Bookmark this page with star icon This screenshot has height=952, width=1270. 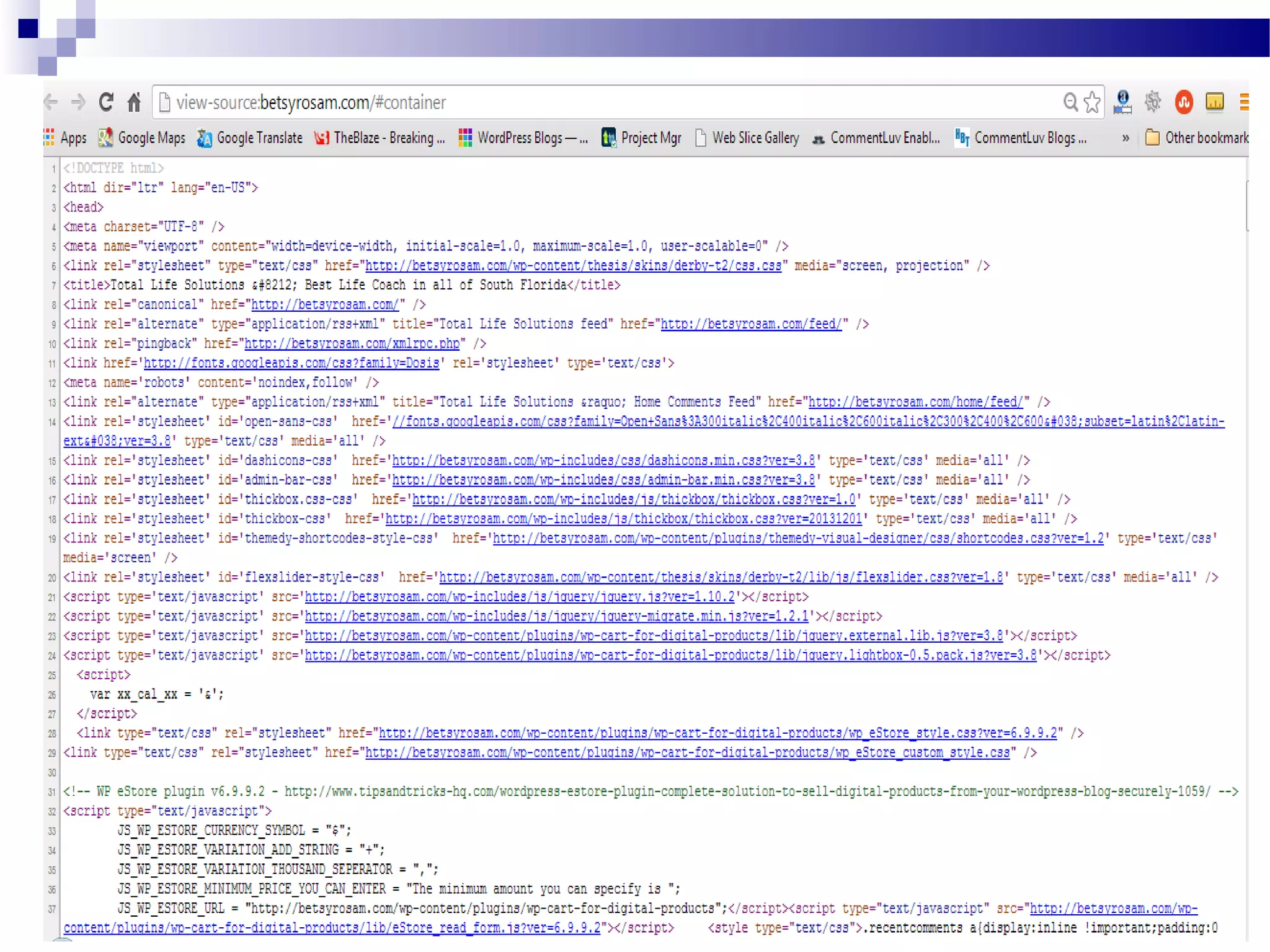pyautogui.click(x=1092, y=102)
